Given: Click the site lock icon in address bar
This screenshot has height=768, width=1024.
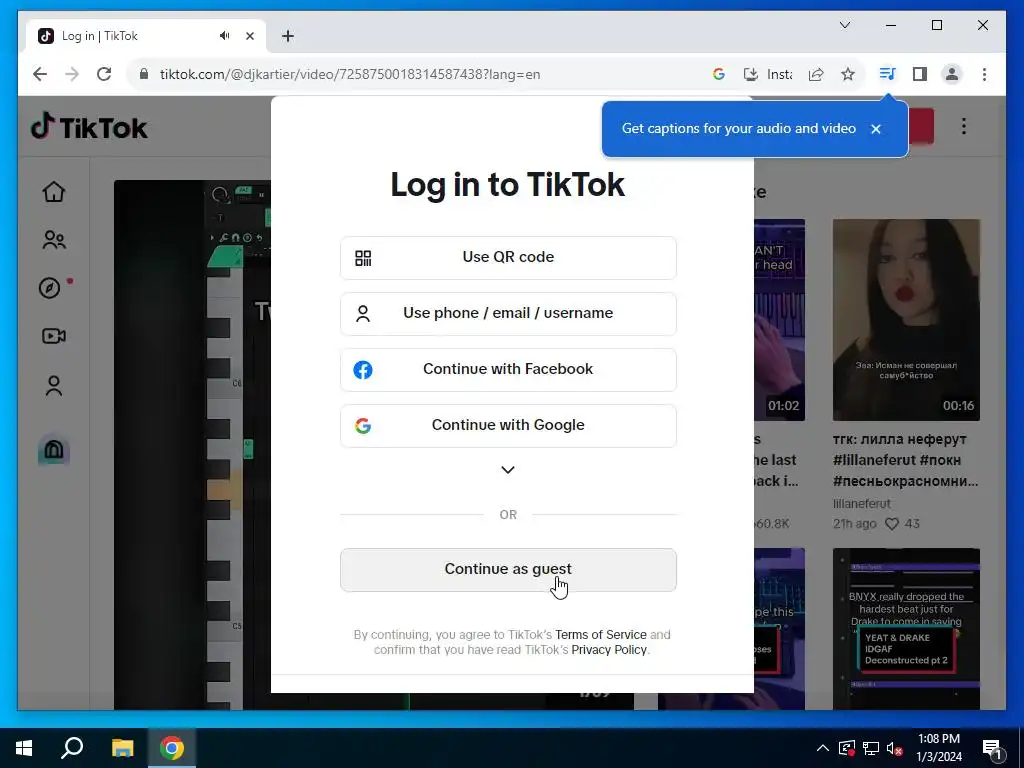Looking at the screenshot, I should (x=144, y=74).
